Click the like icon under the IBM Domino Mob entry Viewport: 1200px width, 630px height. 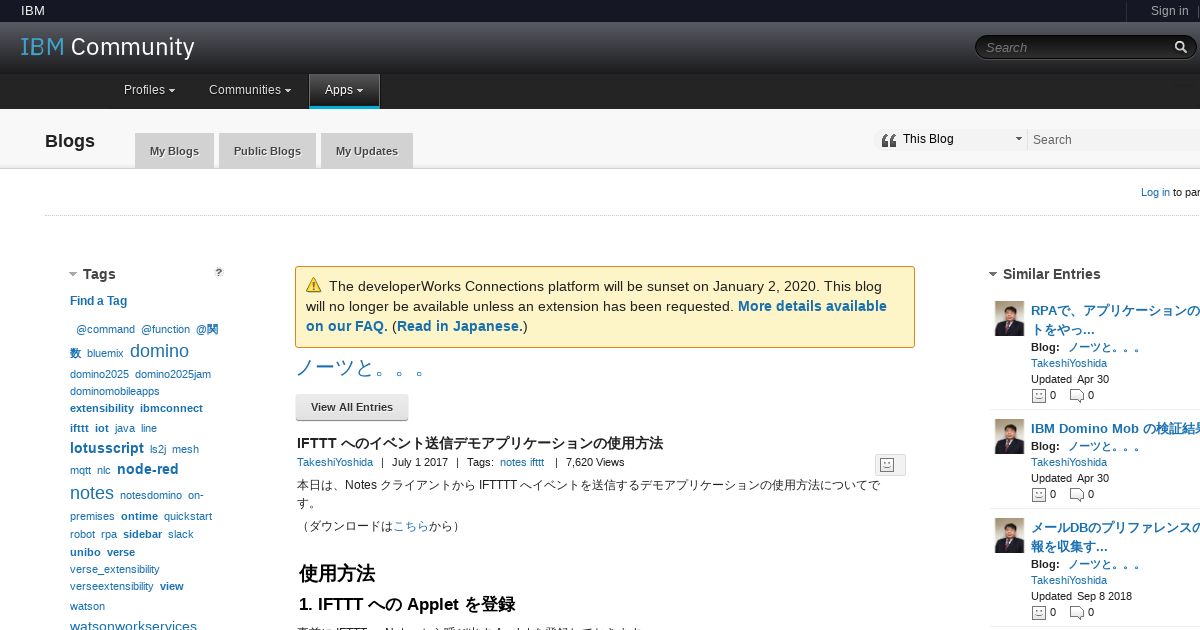[x=1038, y=494]
